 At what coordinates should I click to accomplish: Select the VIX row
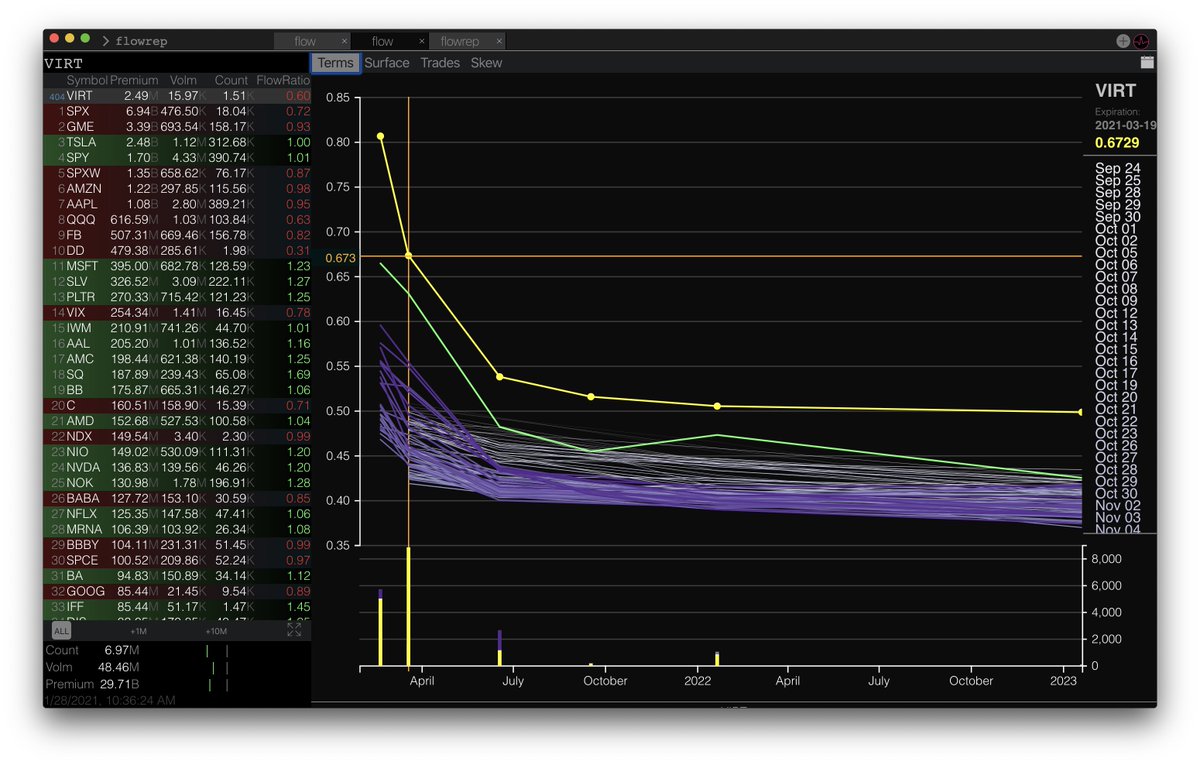tap(177, 312)
